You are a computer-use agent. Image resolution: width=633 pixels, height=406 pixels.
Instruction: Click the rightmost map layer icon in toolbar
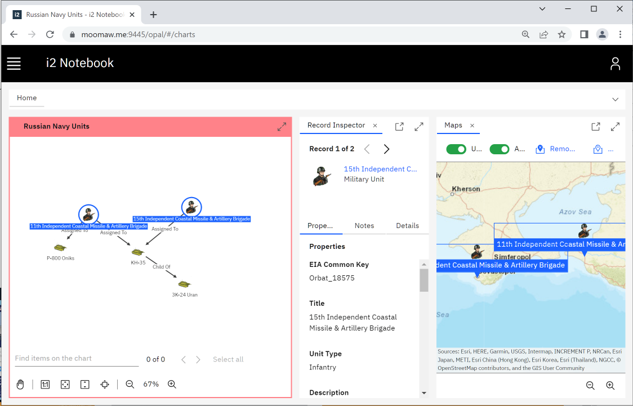tap(597, 149)
